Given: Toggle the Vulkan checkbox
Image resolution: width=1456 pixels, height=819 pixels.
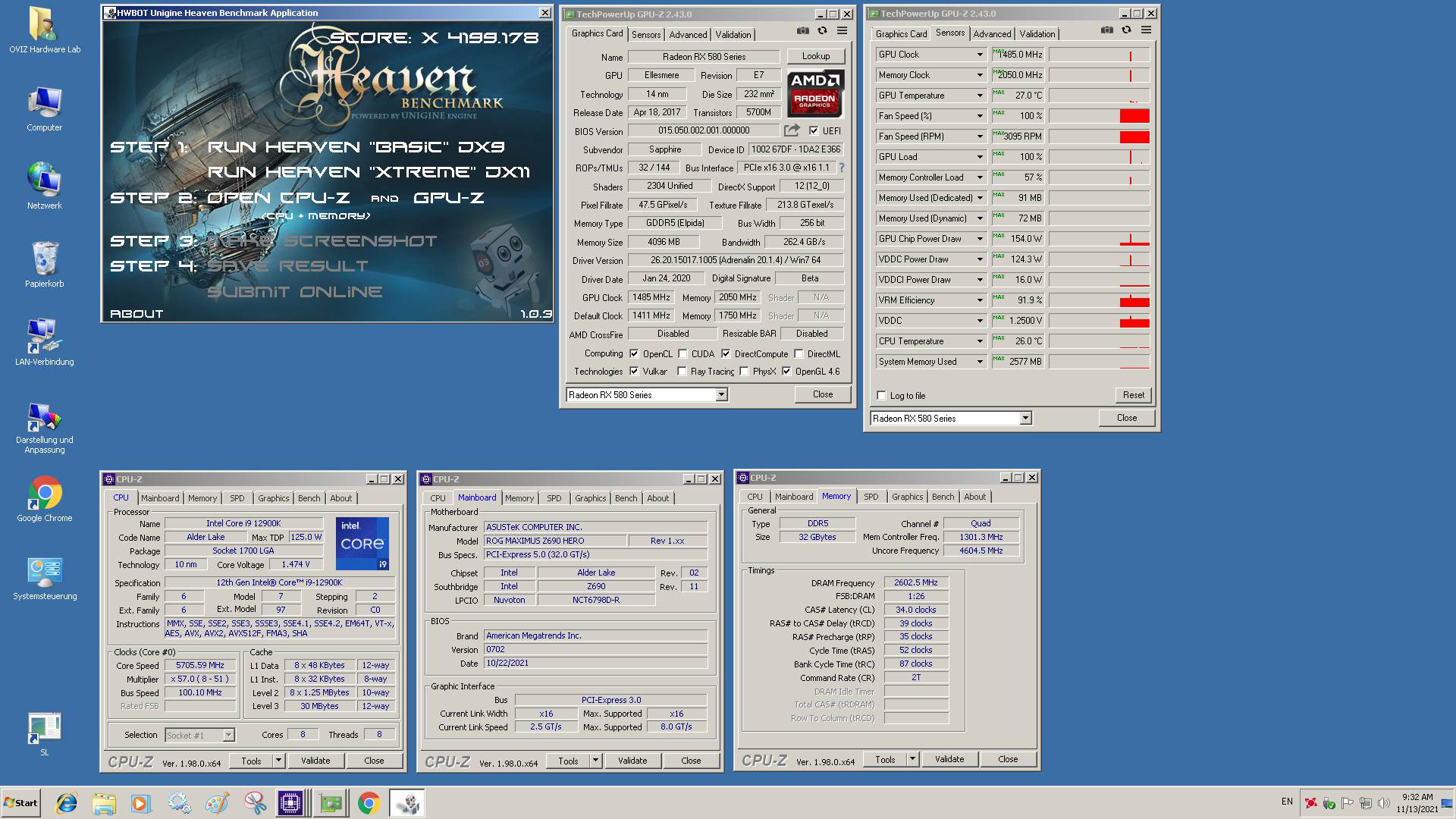Looking at the screenshot, I should point(634,372).
